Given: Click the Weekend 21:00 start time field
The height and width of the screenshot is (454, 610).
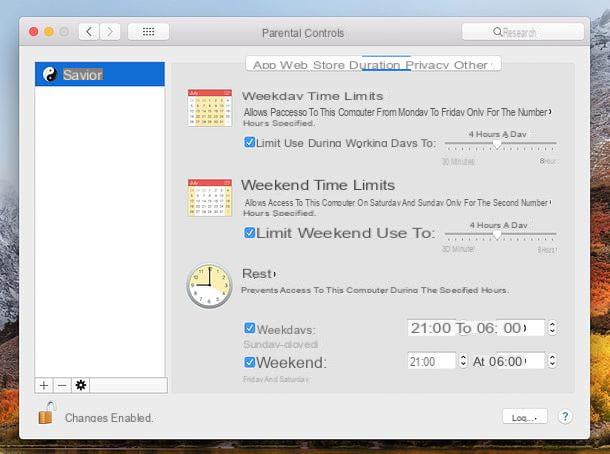Looking at the screenshot, I should 431,361.
